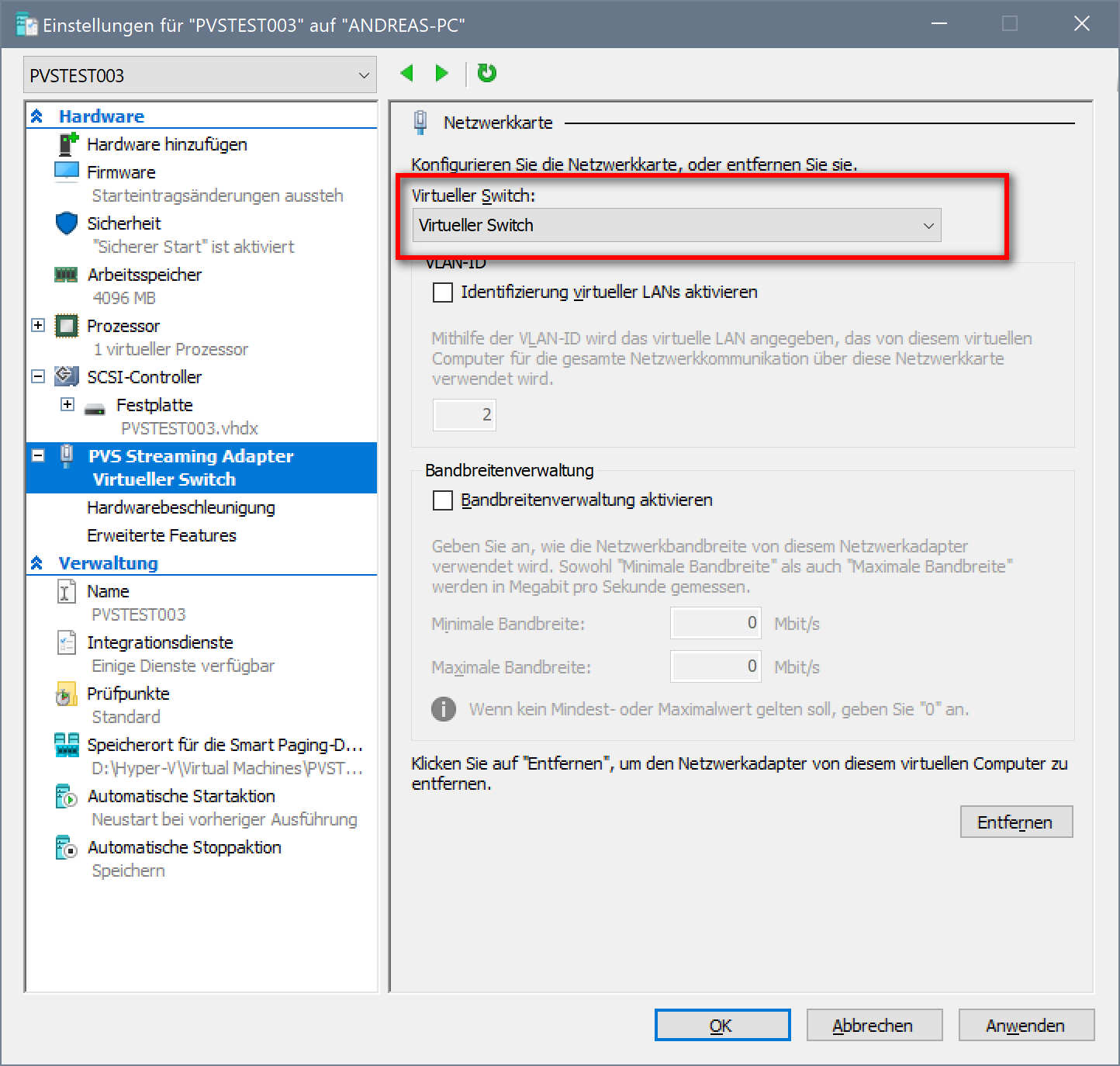
Task: Click the green refresh icon
Action: click(486, 73)
